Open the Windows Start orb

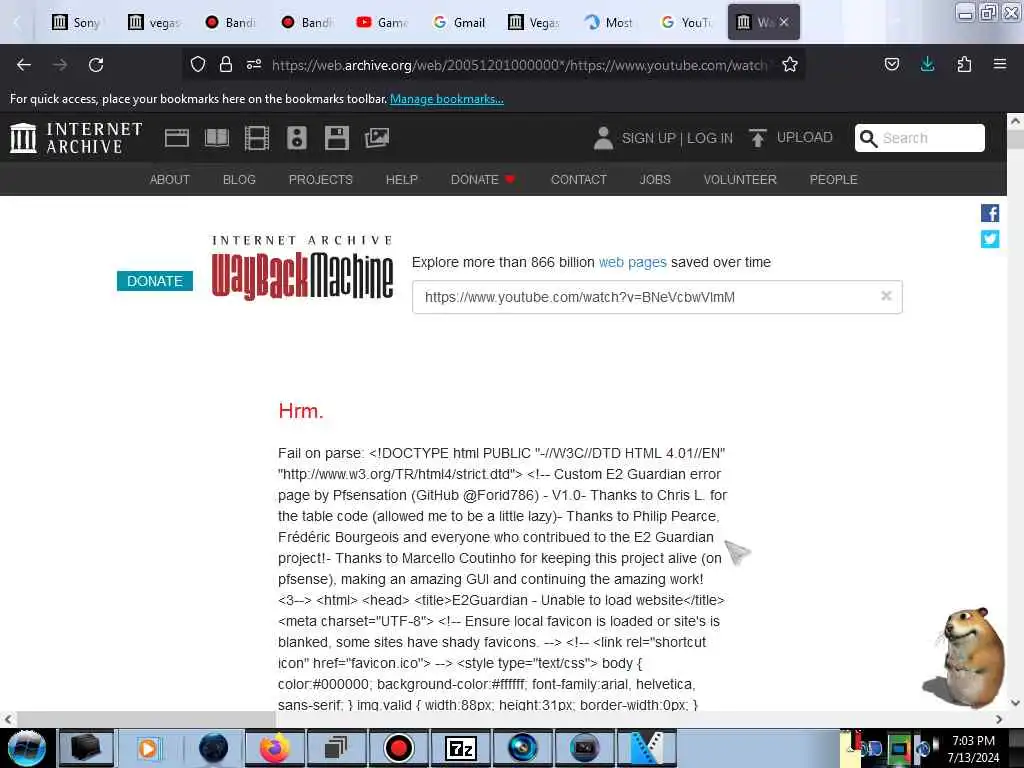click(x=26, y=748)
